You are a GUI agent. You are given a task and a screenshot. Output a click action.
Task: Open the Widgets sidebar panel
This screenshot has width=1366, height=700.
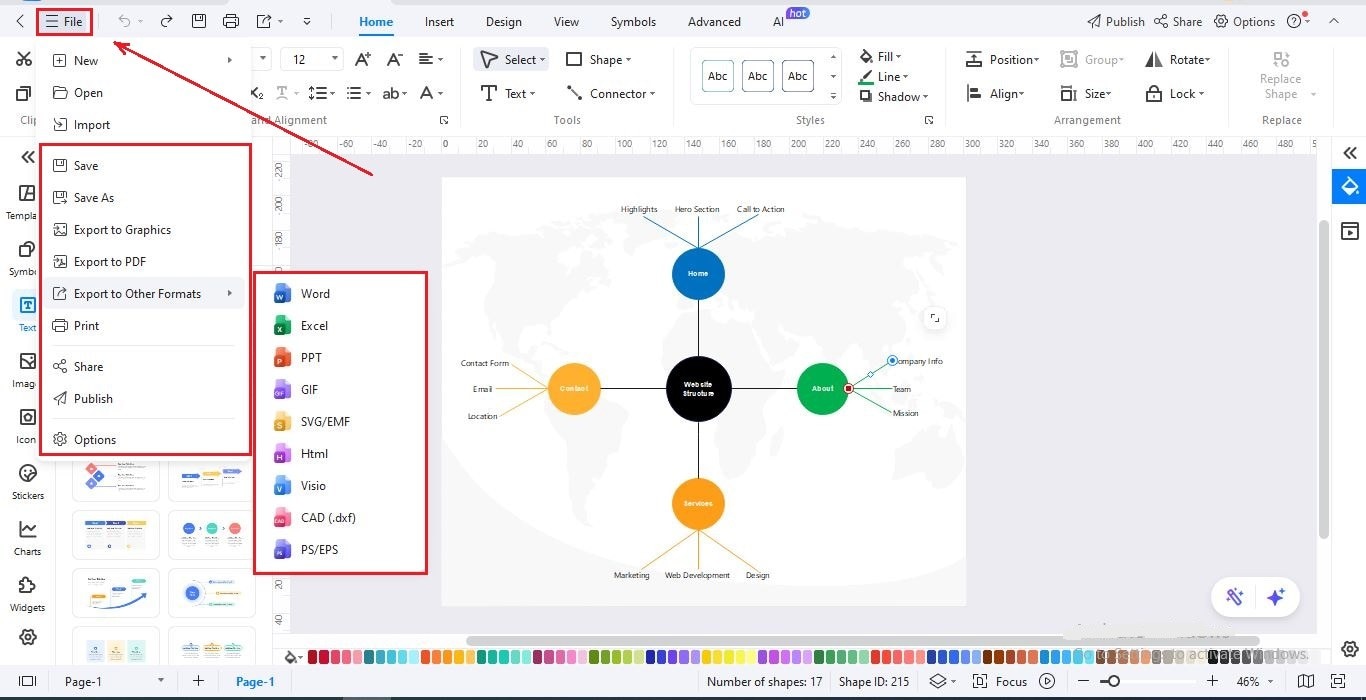click(x=27, y=593)
